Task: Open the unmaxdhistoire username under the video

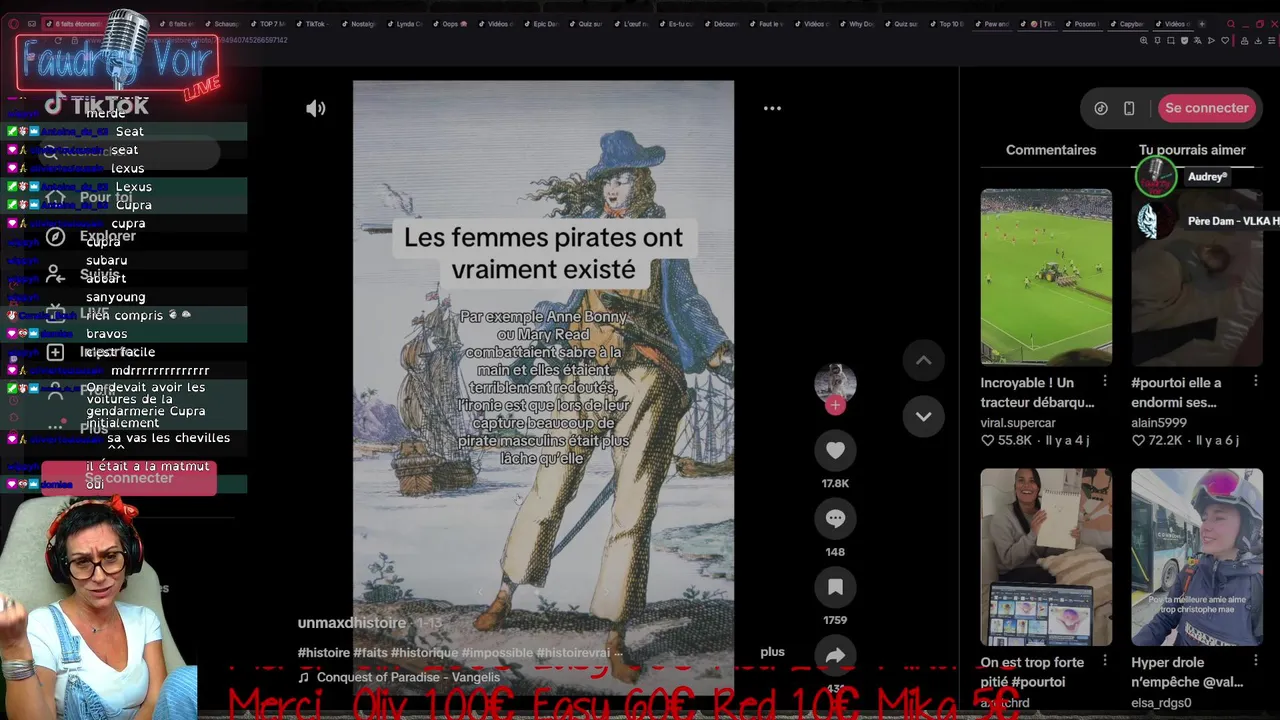Action: click(x=352, y=623)
